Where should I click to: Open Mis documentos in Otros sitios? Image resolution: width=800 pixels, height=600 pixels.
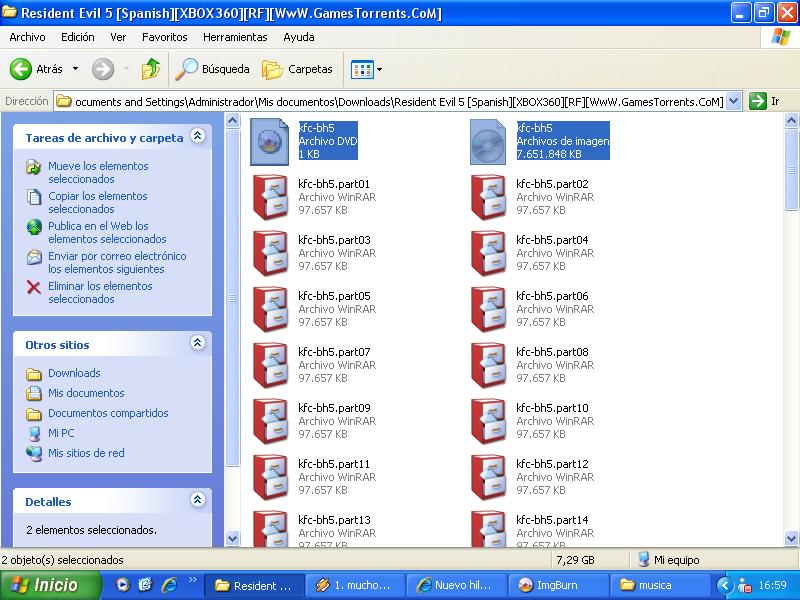[x=86, y=393]
